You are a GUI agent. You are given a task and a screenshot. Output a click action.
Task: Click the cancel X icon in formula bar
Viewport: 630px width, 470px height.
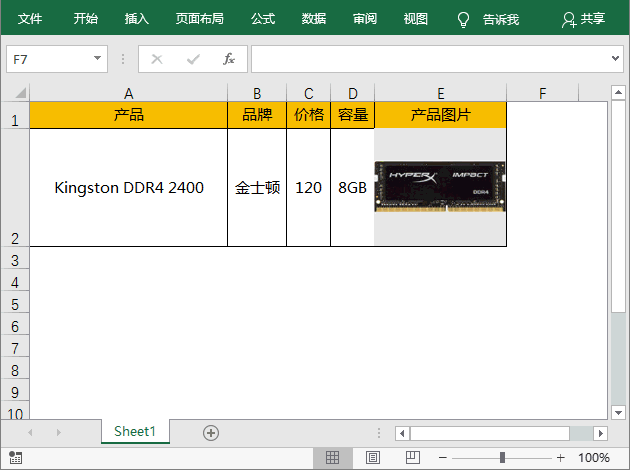point(157,59)
